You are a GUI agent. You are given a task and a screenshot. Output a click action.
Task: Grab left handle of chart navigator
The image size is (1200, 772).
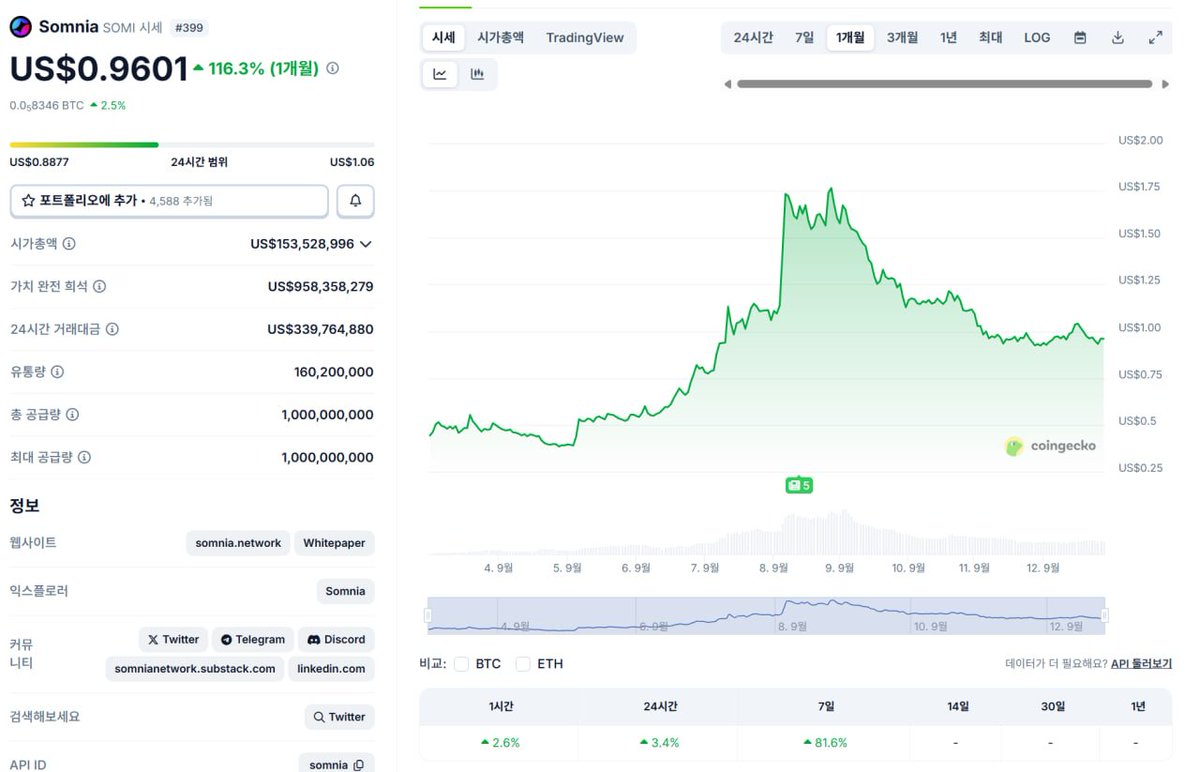tap(428, 616)
